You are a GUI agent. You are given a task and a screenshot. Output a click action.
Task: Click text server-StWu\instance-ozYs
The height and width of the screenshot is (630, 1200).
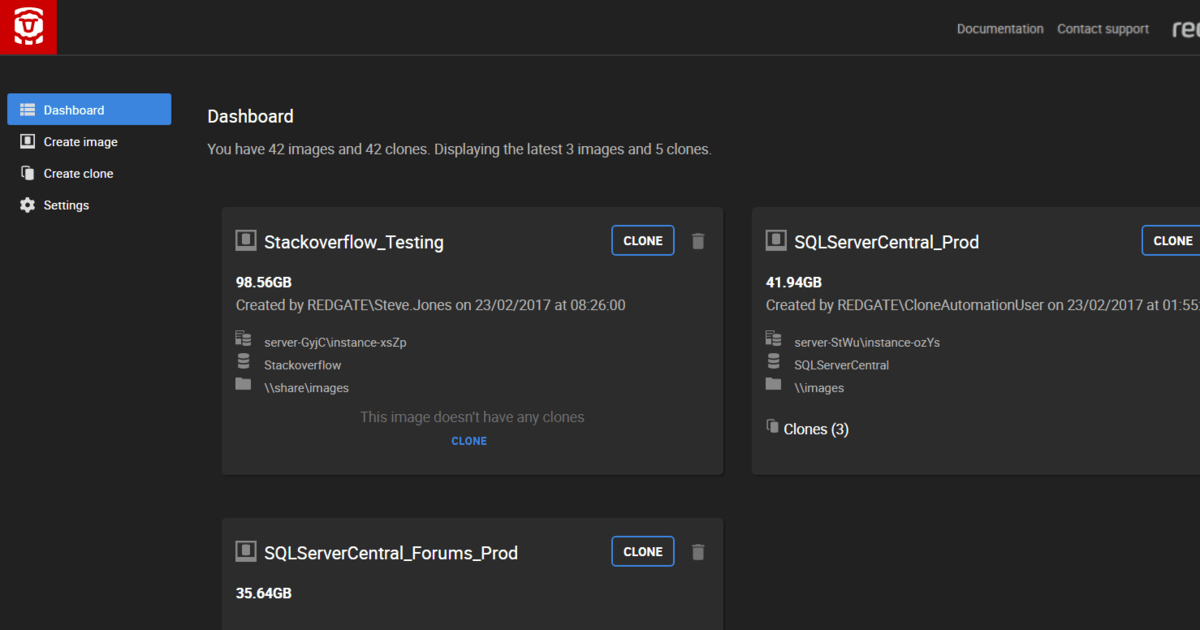click(867, 342)
